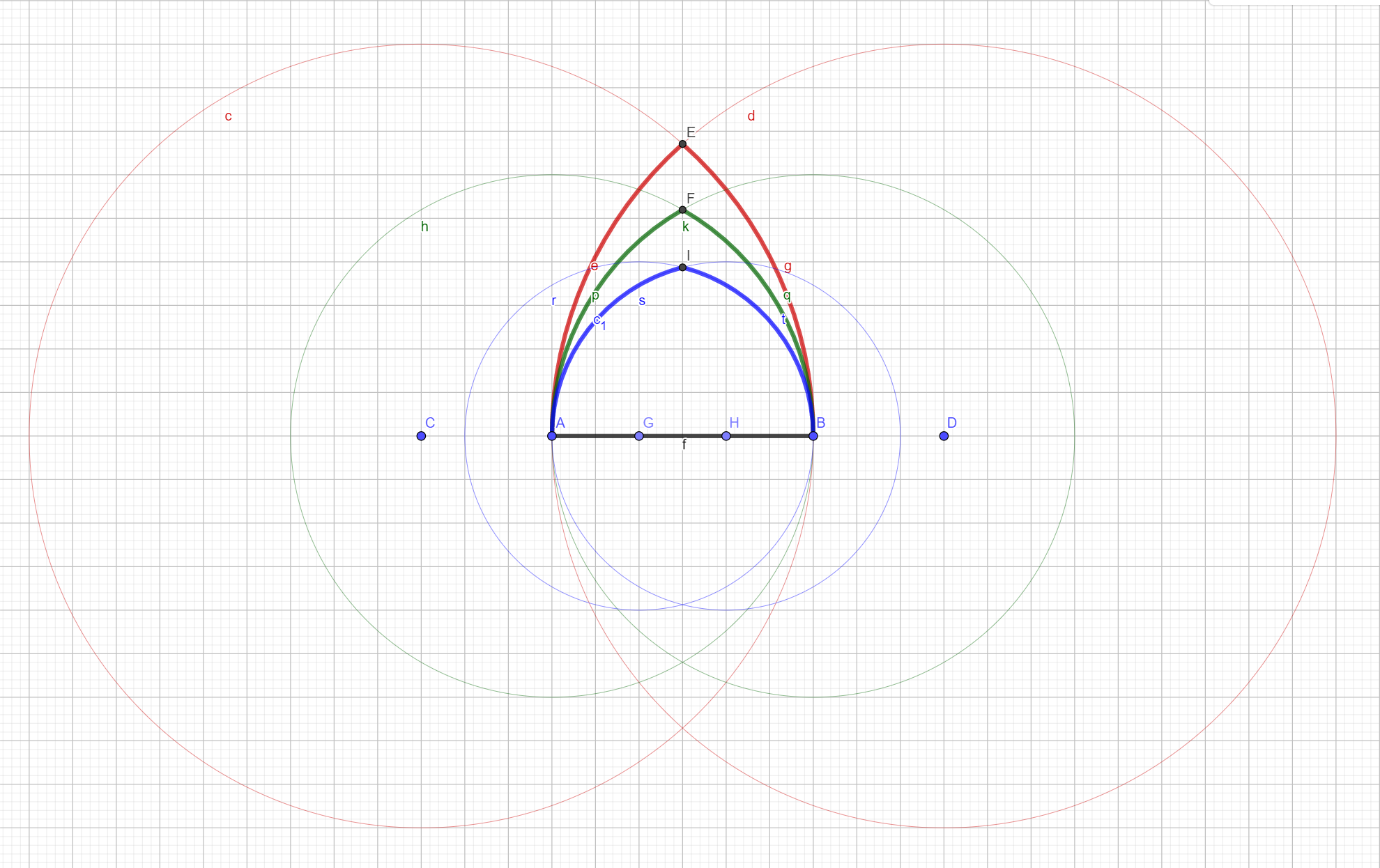Screen dimensions: 1380x868
Task: Click the red circle label d
Action: click(751, 116)
